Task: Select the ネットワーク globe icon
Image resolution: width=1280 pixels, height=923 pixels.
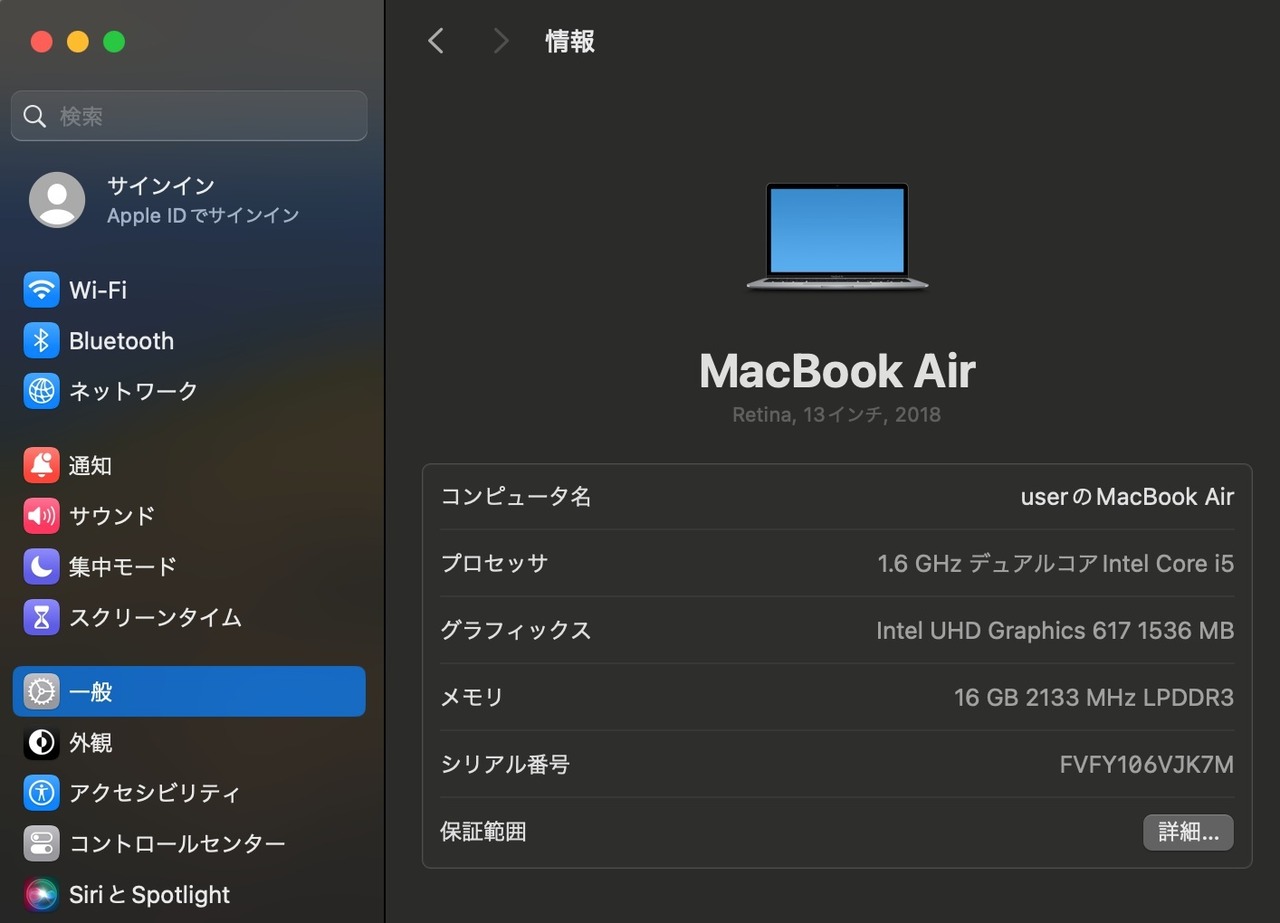Action: tap(41, 391)
